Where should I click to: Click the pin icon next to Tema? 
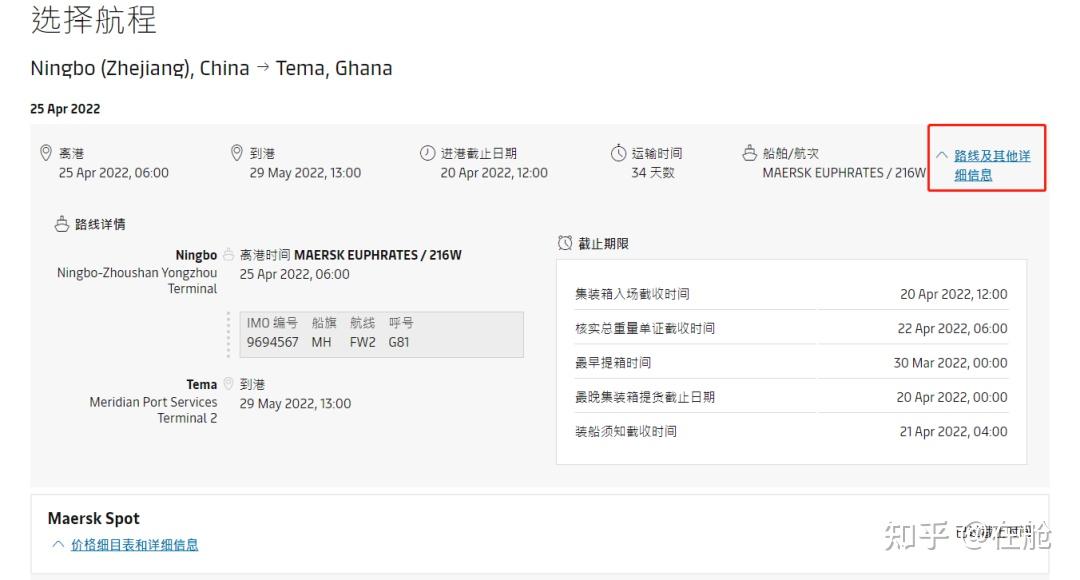click(x=228, y=384)
